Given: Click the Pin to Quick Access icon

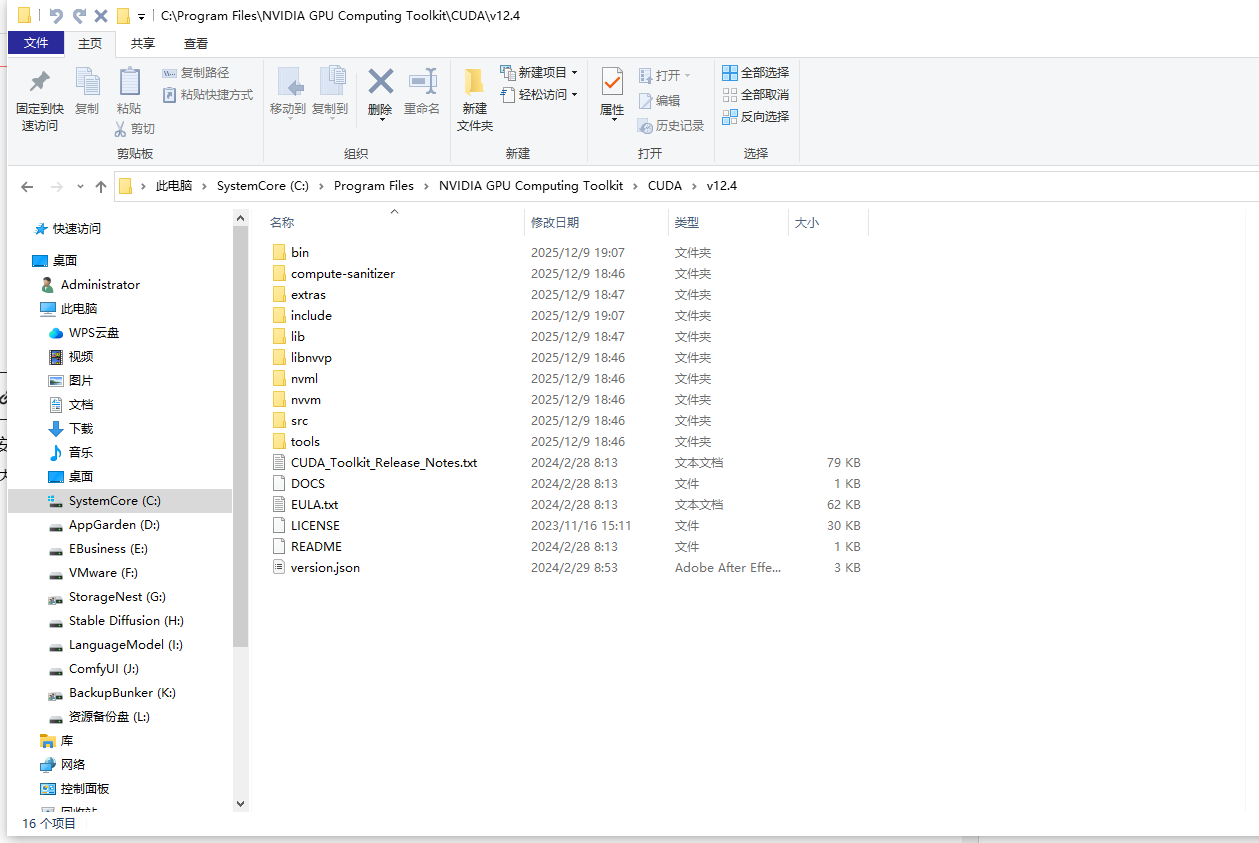Looking at the screenshot, I should pyautogui.click(x=39, y=84).
